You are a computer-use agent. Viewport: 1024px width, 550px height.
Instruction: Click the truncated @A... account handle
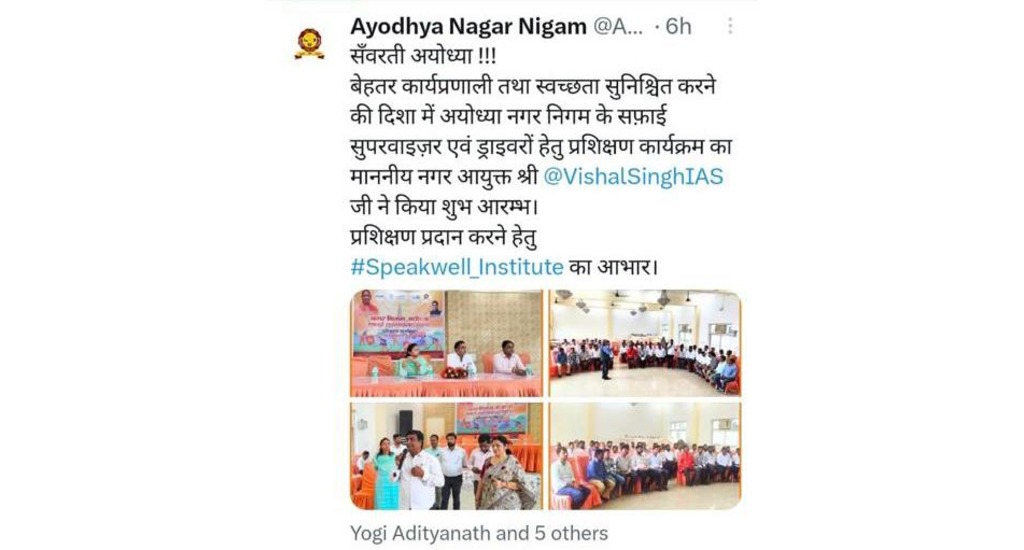[617, 26]
